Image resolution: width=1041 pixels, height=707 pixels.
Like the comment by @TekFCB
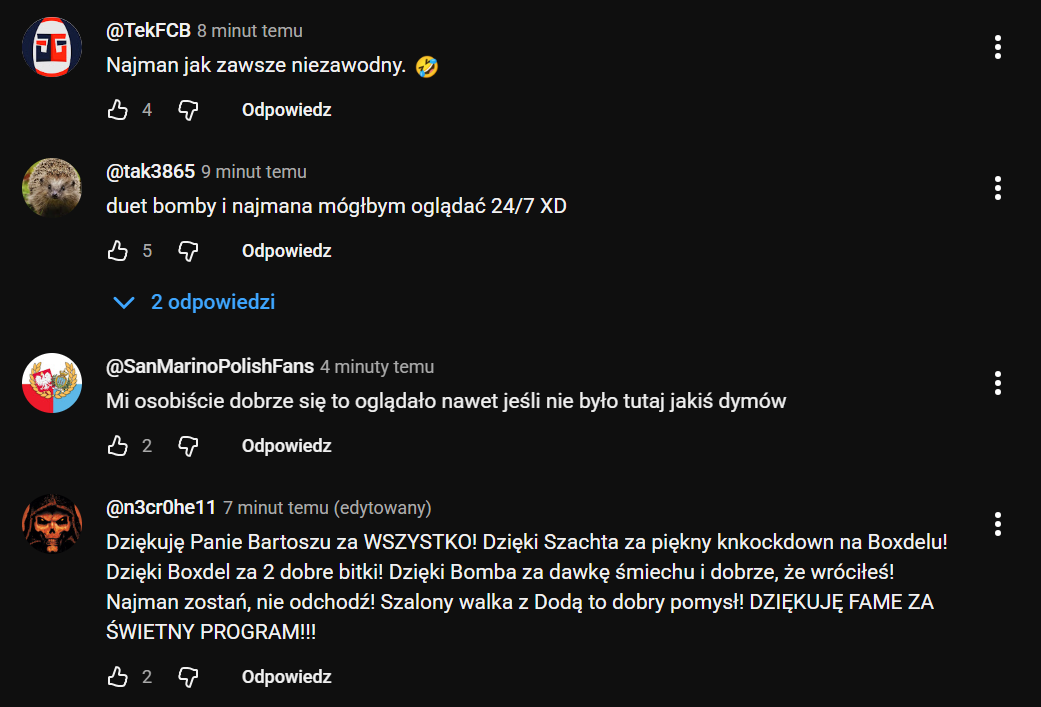click(x=118, y=110)
